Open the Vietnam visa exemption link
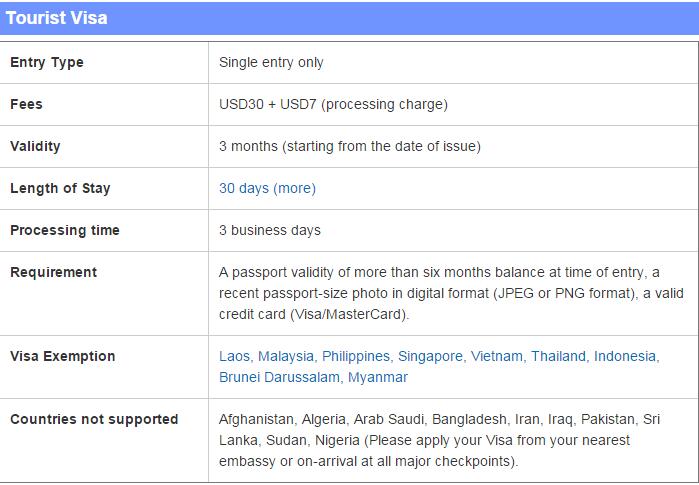 point(497,356)
